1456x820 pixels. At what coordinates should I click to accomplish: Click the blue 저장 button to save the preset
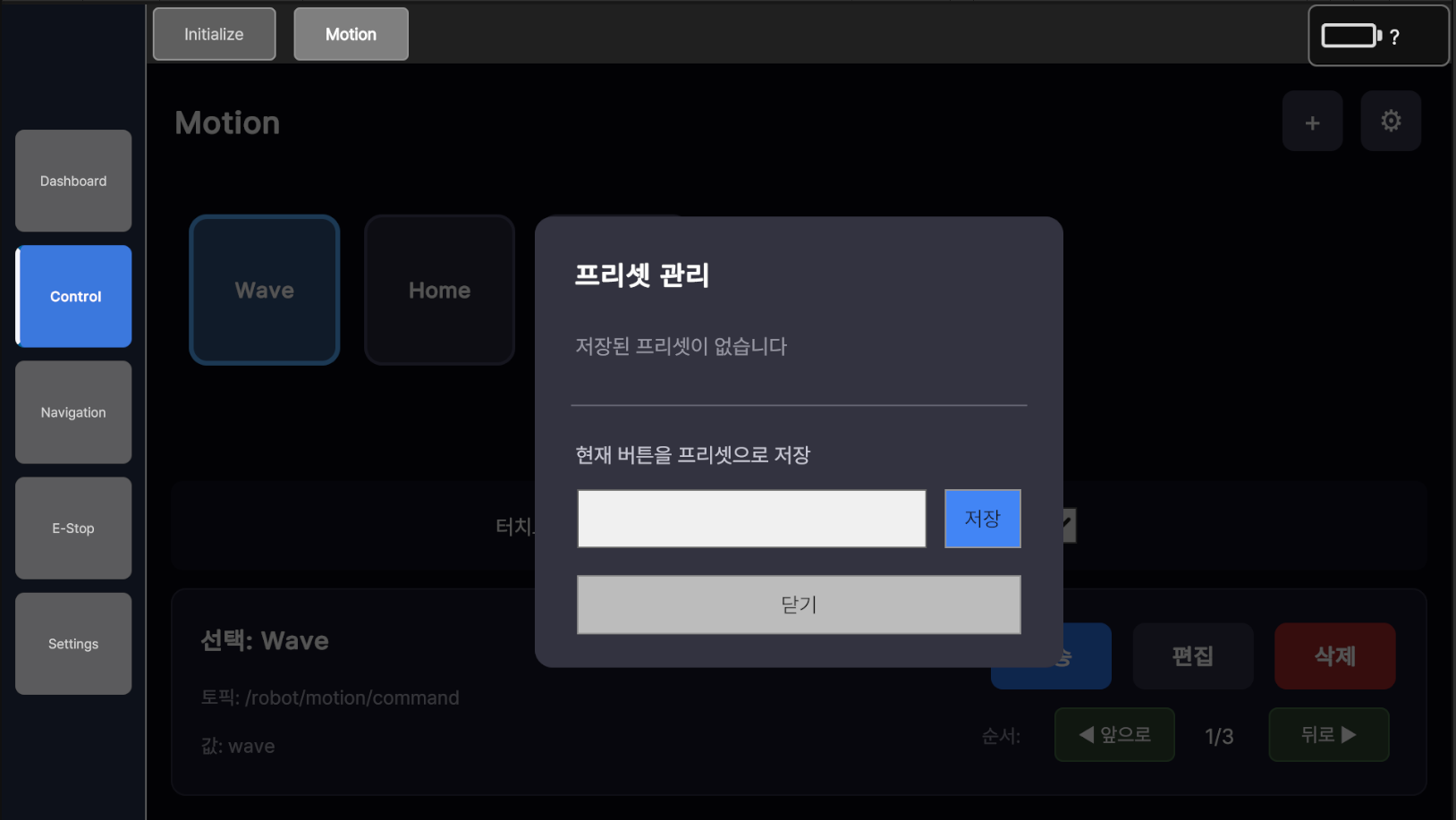point(982,519)
